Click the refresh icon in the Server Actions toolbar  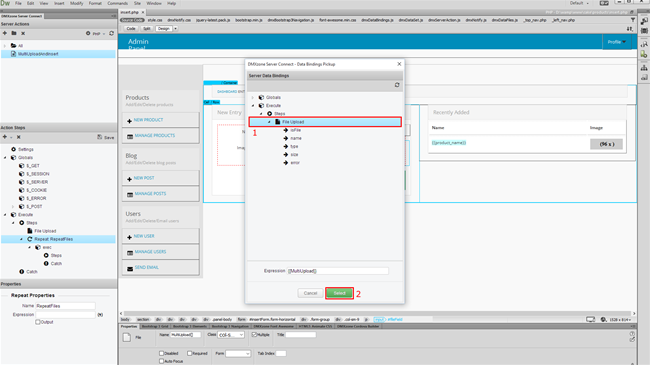click(112, 33)
